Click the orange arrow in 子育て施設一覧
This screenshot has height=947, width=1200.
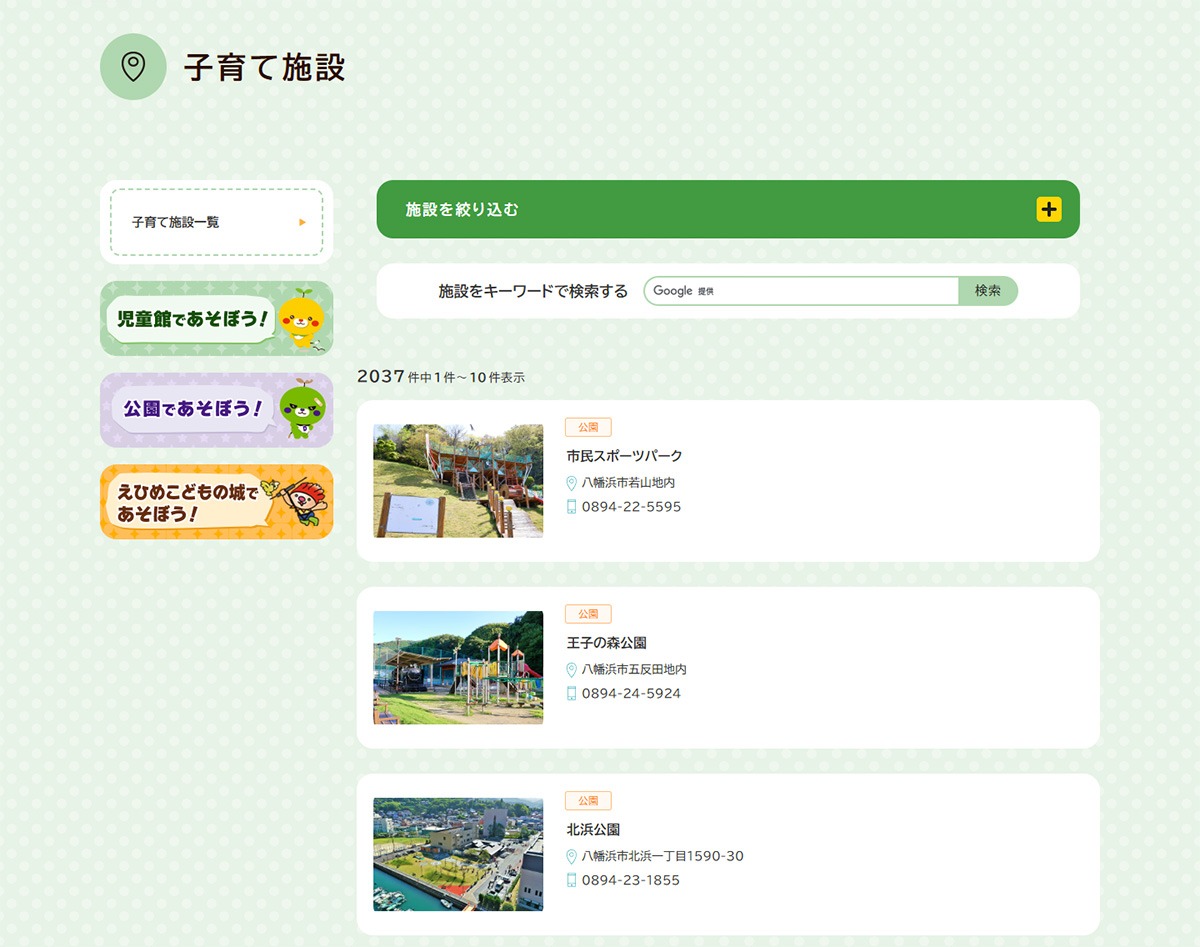pos(303,222)
